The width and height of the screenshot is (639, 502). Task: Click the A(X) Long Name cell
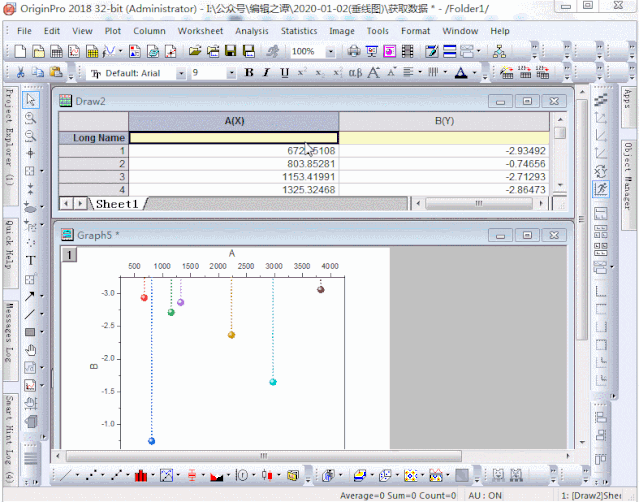click(x=234, y=138)
